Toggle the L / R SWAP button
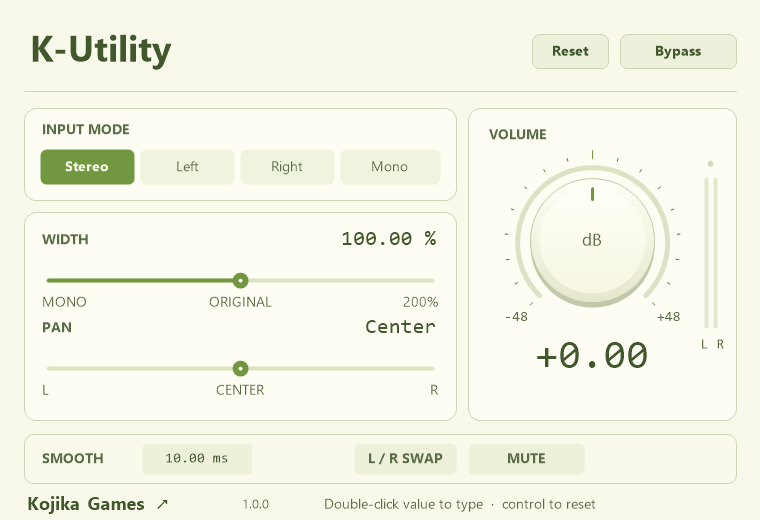Viewport: 760px width, 520px height. coord(405,458)
